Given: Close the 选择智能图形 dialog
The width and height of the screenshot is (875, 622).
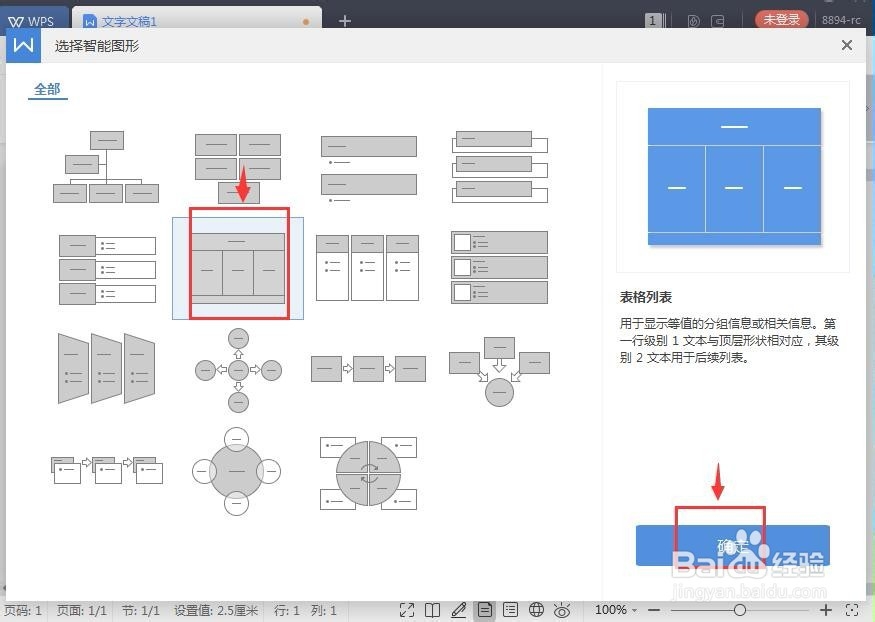Looking at the screenshot, I should pos(847,45).
